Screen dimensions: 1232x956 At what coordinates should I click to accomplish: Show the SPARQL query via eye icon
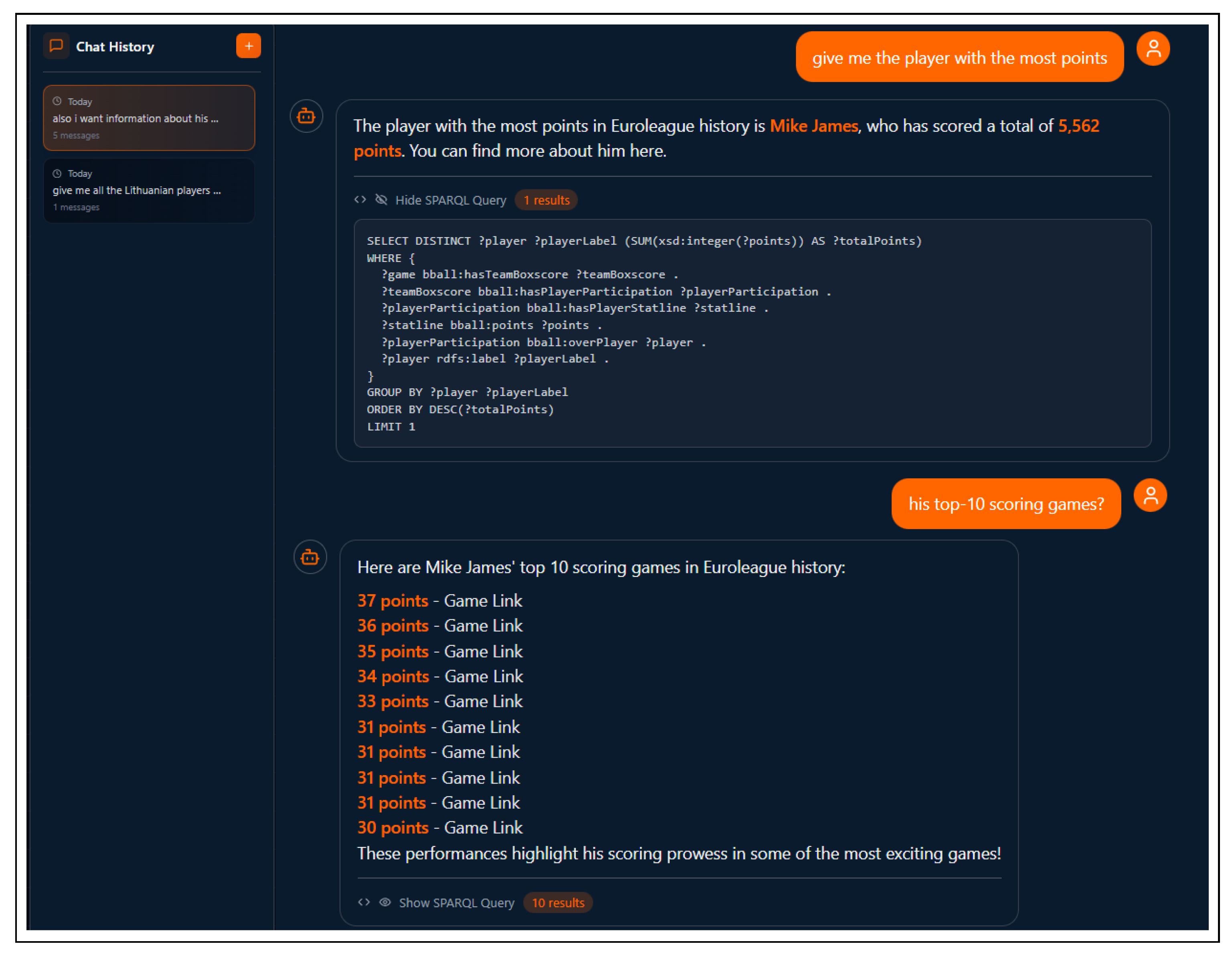point(385,902)
